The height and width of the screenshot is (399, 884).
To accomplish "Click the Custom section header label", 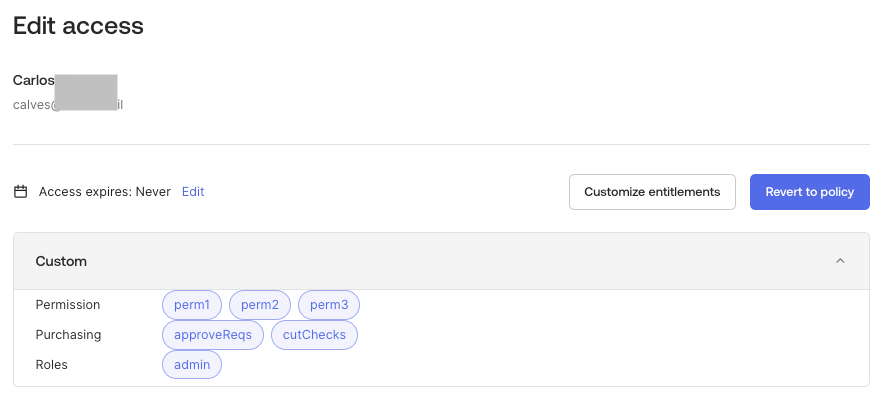I will [61, 261].
